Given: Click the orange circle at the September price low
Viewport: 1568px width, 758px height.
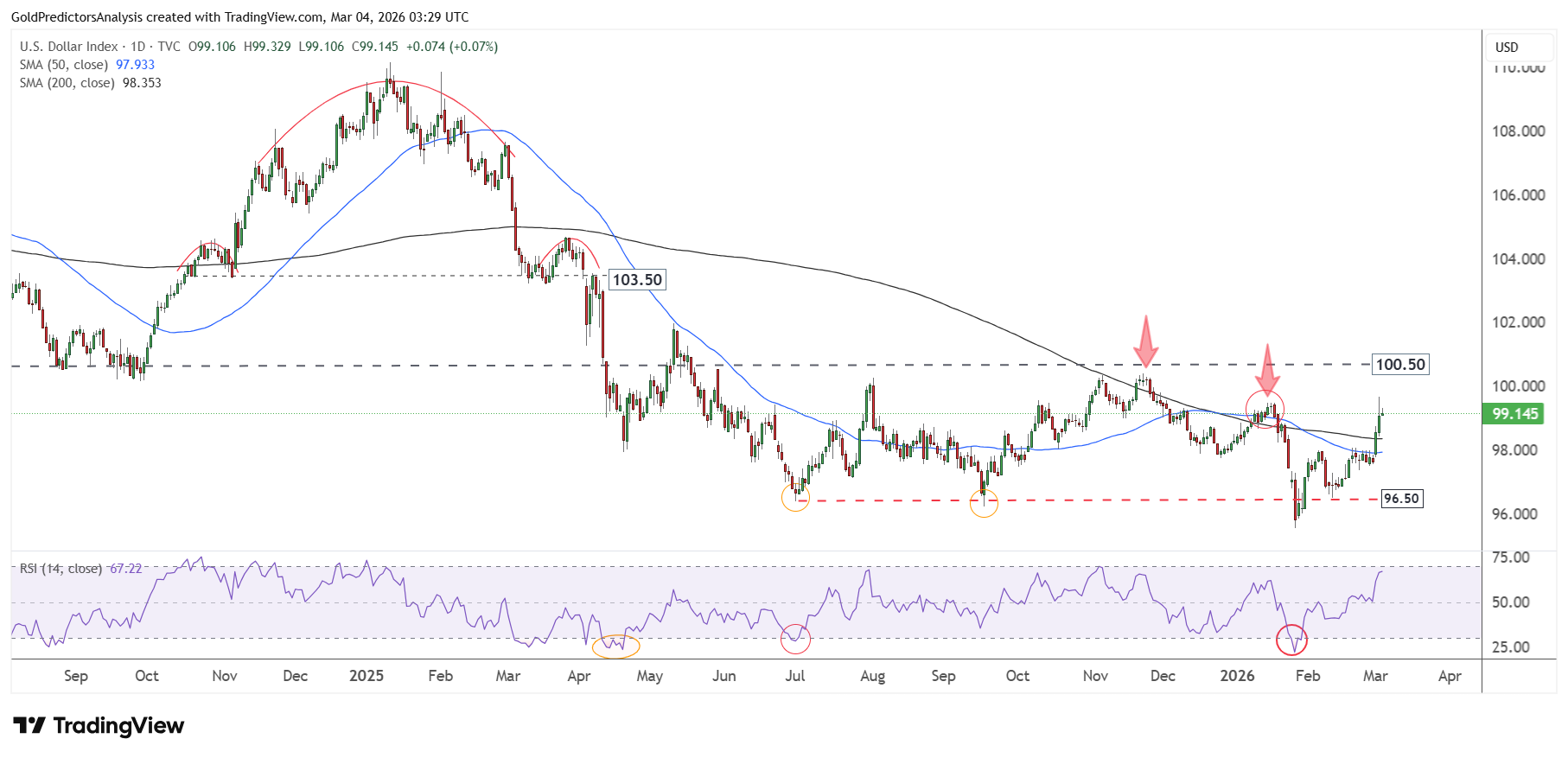Looking at the screenshot, I should pos(984,503).
